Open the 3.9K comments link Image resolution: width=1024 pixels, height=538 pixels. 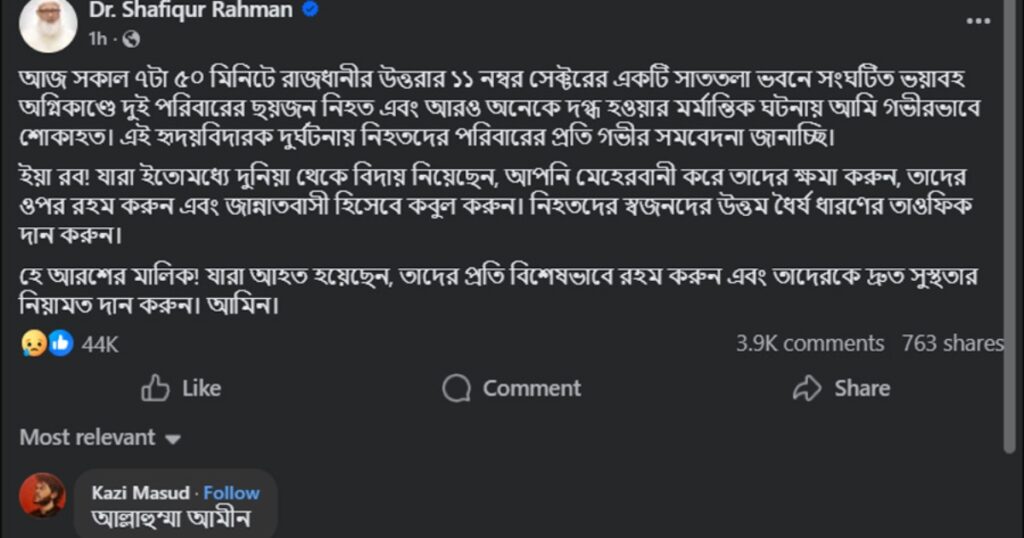coord(810,344)
